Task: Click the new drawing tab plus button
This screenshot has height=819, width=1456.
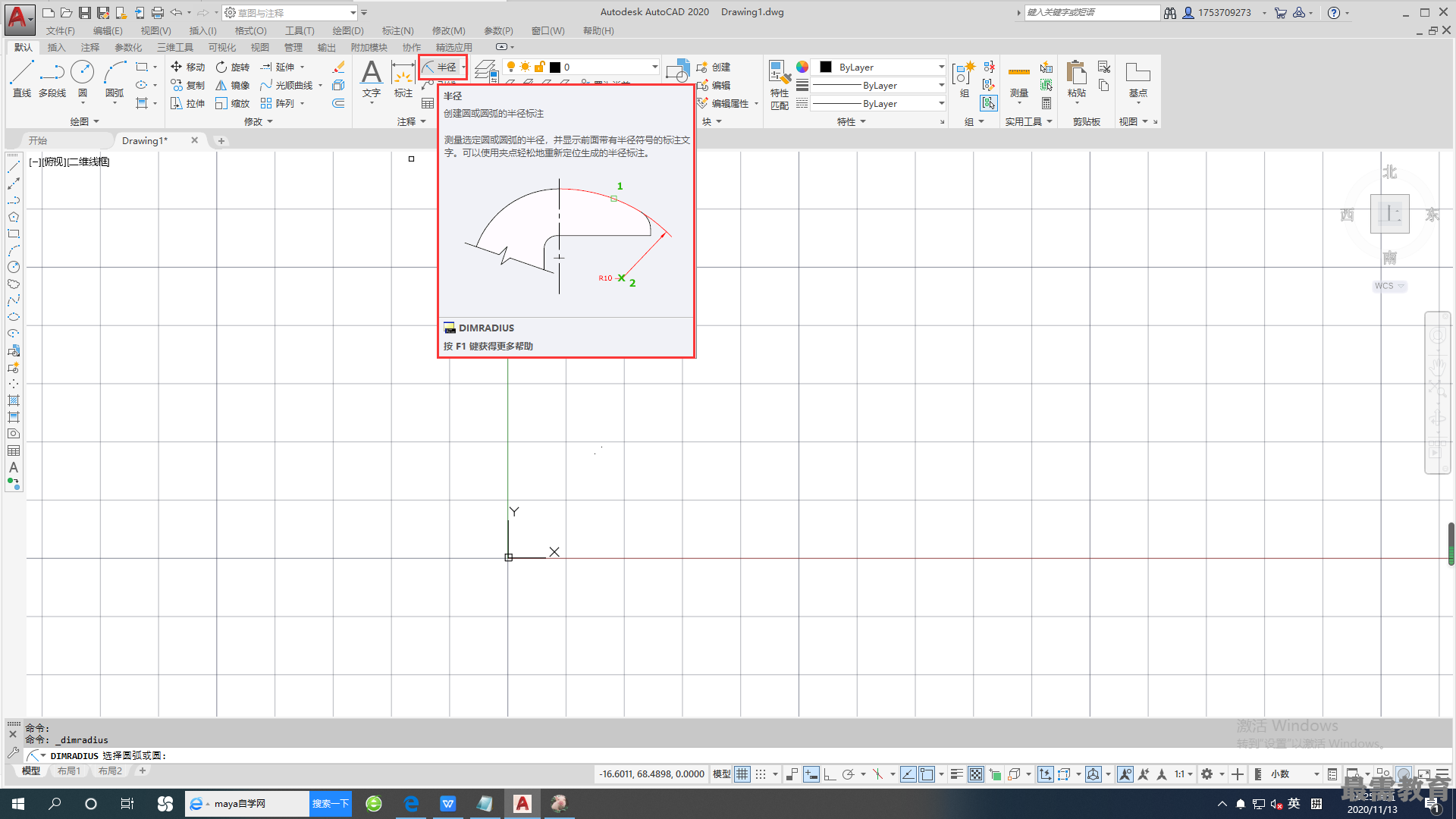Action: click(x=221, y=140)
